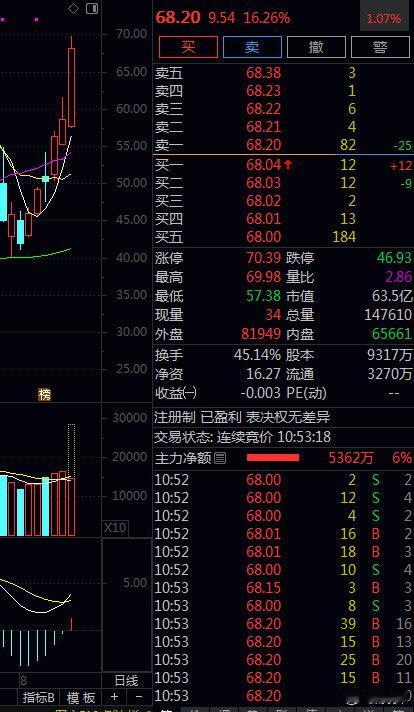
Task: Click the 换手 value 45.14%
Action: tap(257, 355)
